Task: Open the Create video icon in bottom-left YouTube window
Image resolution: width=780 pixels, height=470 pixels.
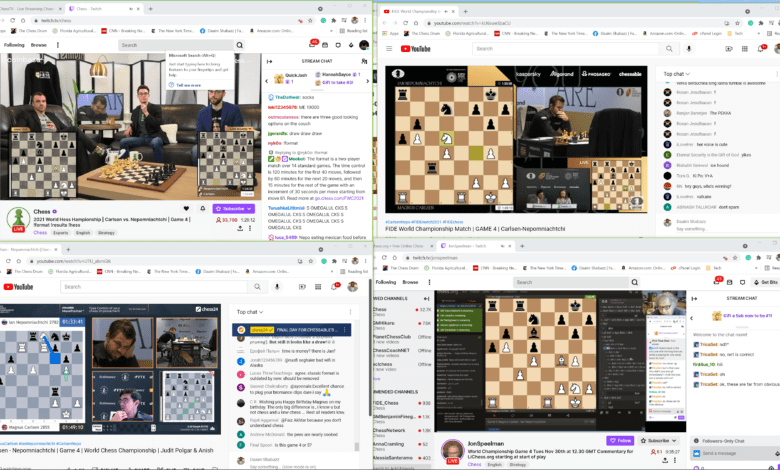Action: (302, 287)
